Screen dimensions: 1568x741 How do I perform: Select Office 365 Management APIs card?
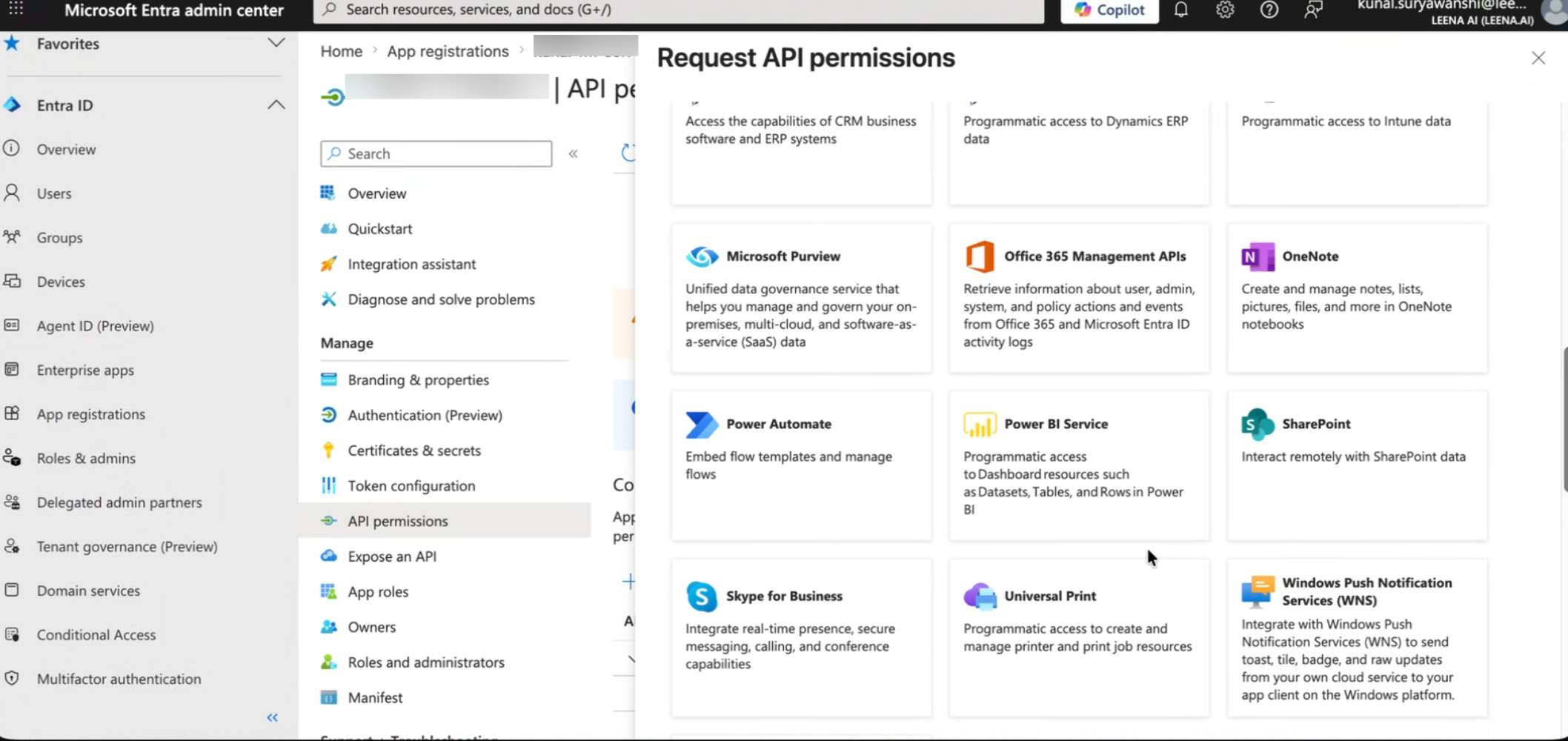[1079, 299]
